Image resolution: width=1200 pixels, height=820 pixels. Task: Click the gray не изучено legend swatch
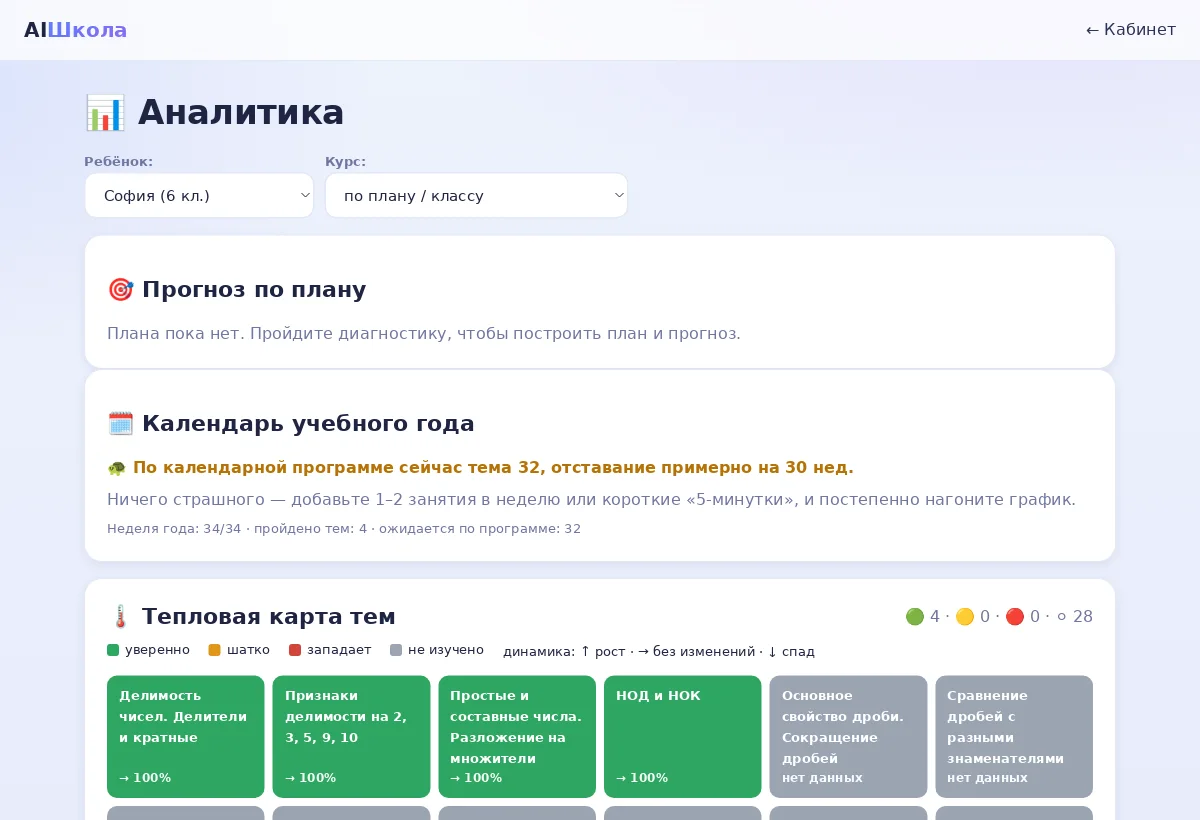(396, 650)
